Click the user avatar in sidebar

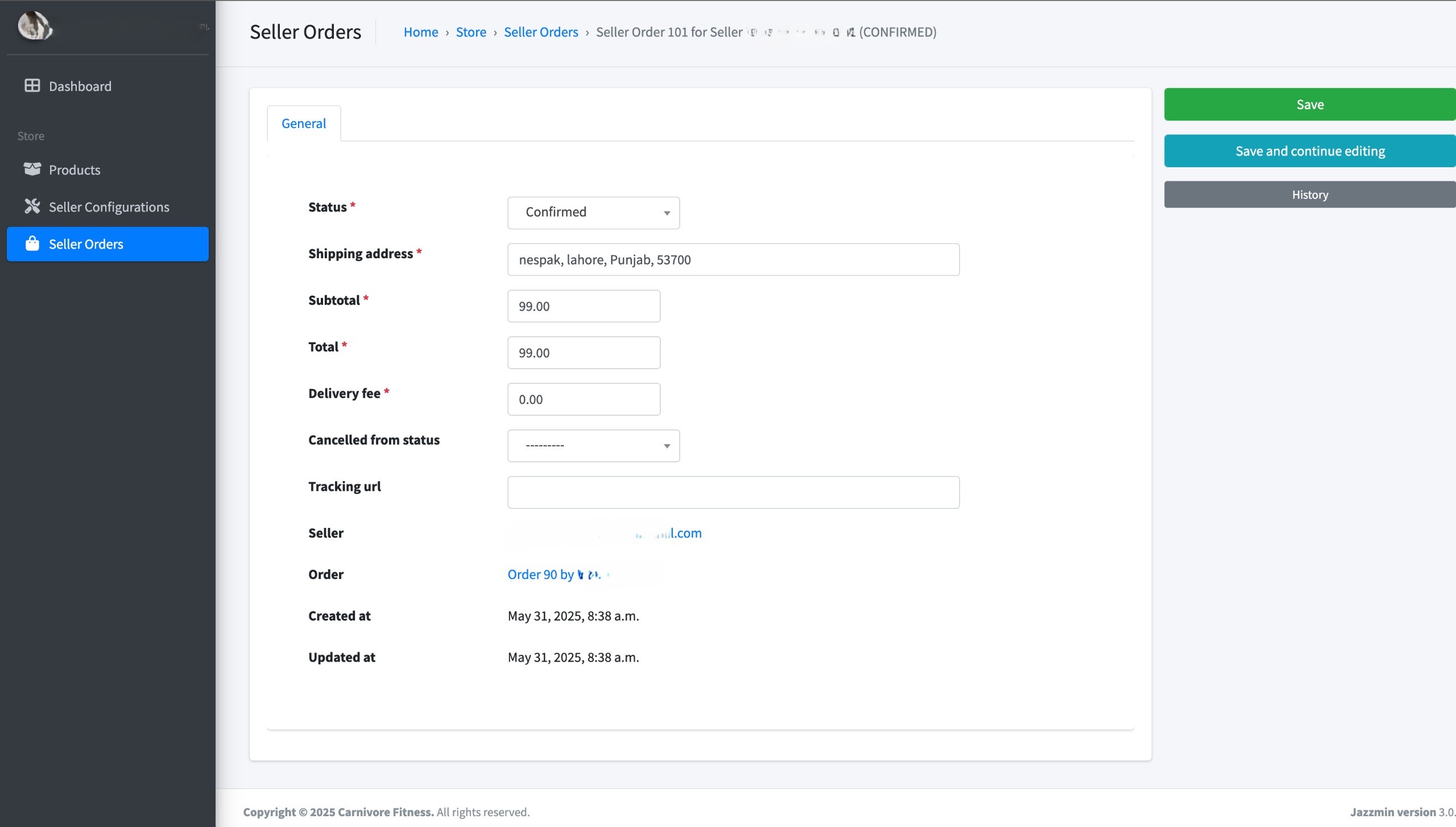[34, 26]
